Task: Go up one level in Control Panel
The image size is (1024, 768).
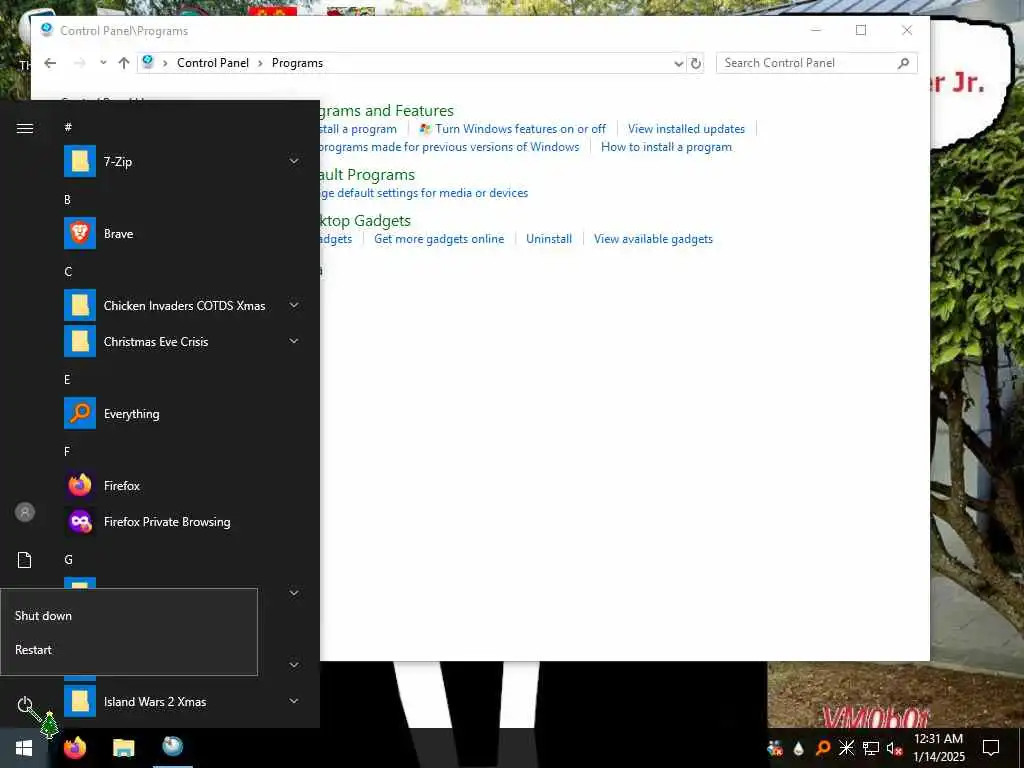Action: click(124, 63)
